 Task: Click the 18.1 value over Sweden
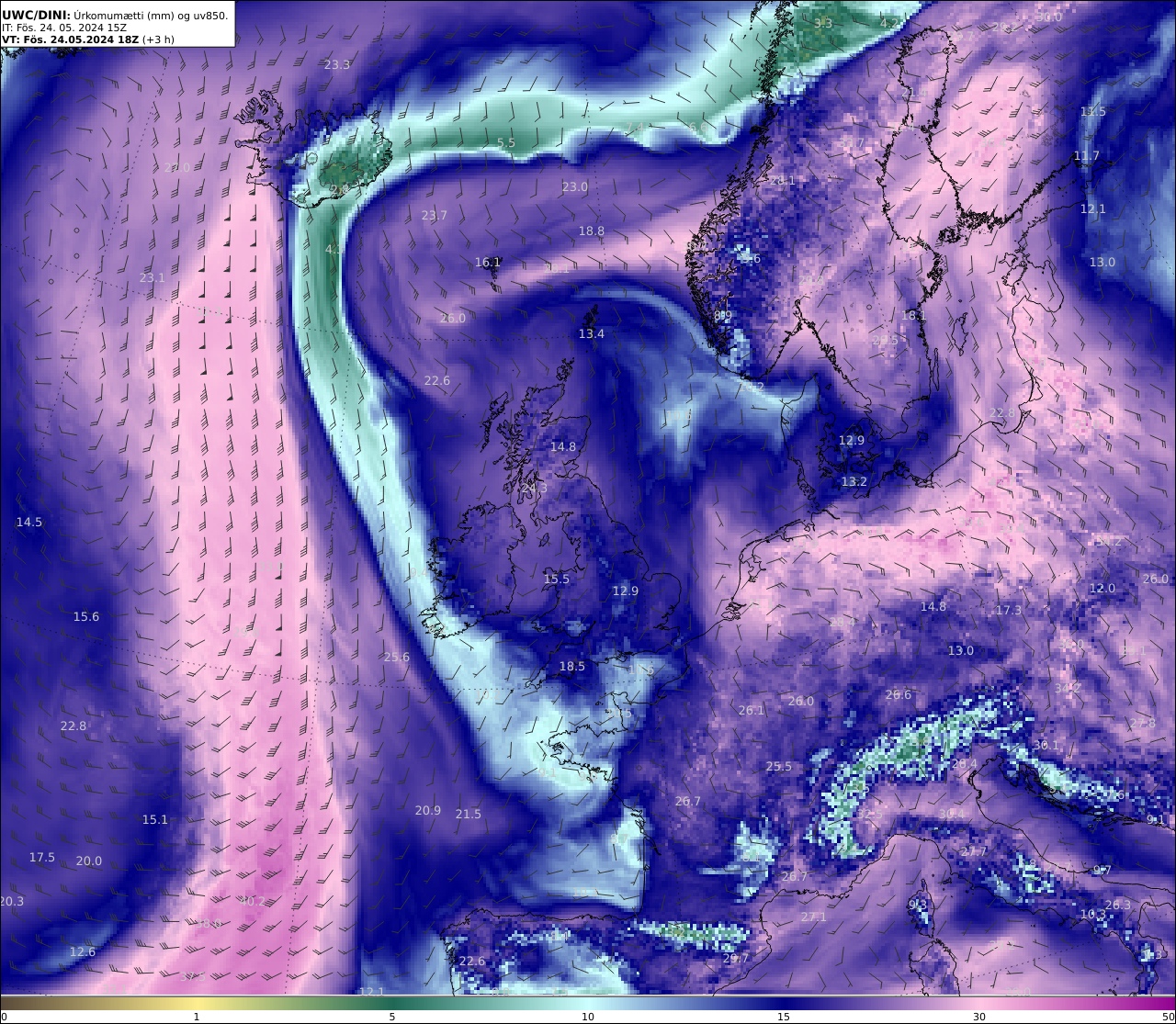click(912, 315)
